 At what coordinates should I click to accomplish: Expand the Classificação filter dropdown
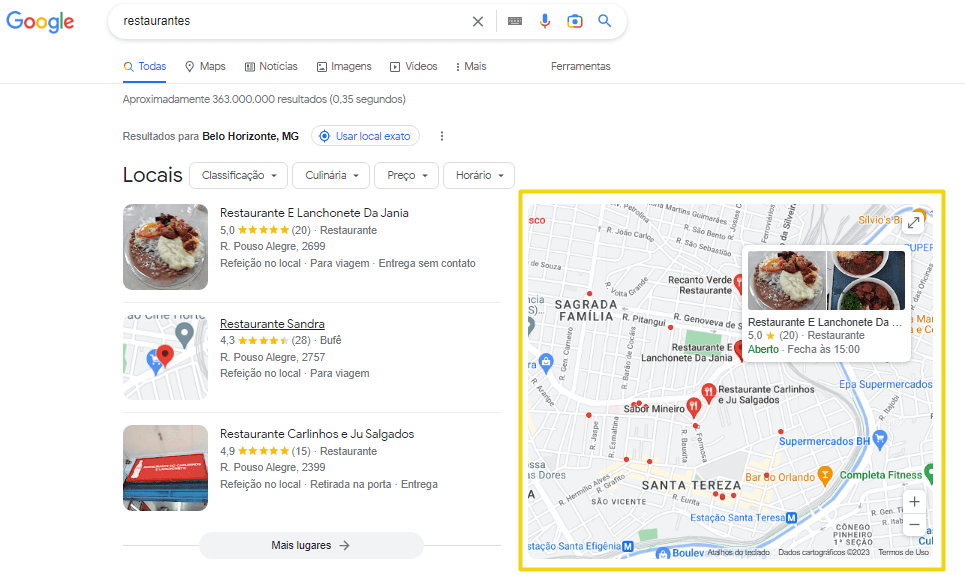pyautogui.click(x=239, y=175)
